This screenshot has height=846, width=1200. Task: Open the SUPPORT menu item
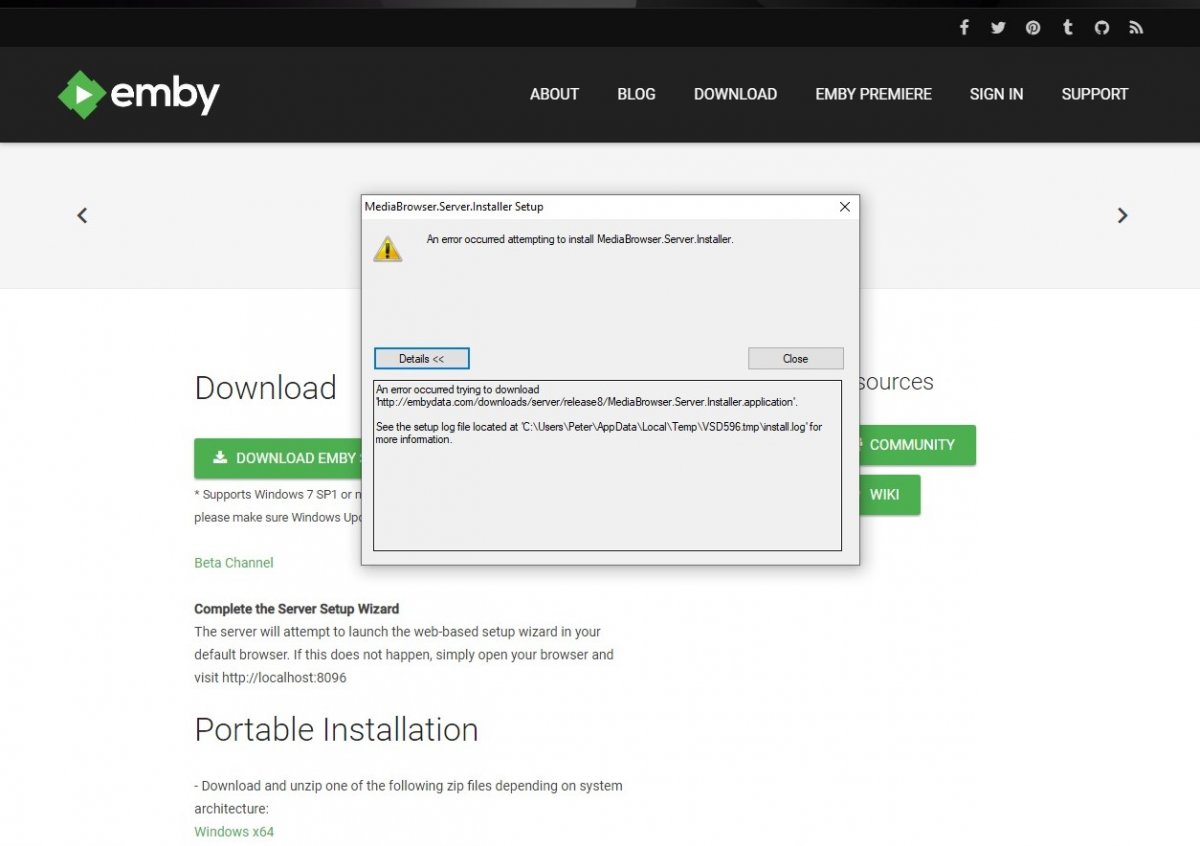[1095, 94]
